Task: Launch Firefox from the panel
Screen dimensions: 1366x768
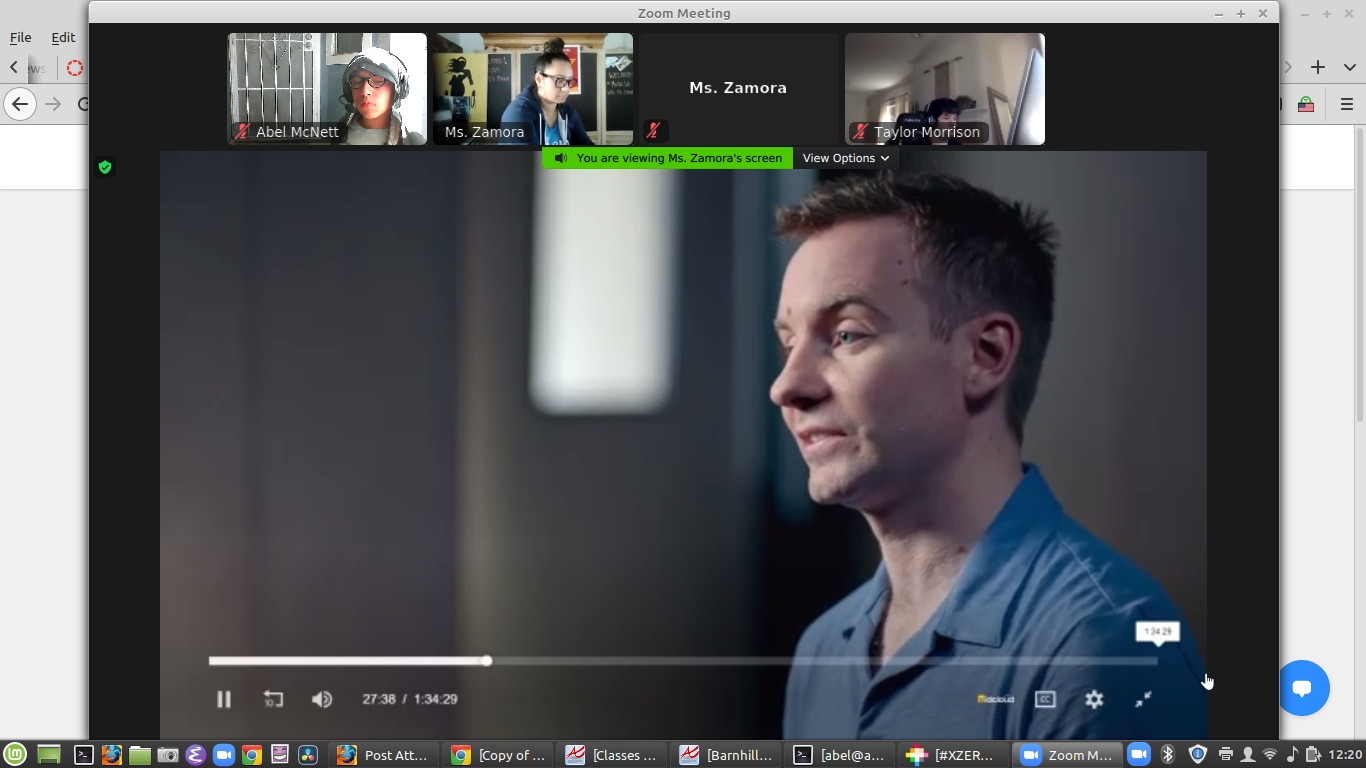Action: coord(112,755)
